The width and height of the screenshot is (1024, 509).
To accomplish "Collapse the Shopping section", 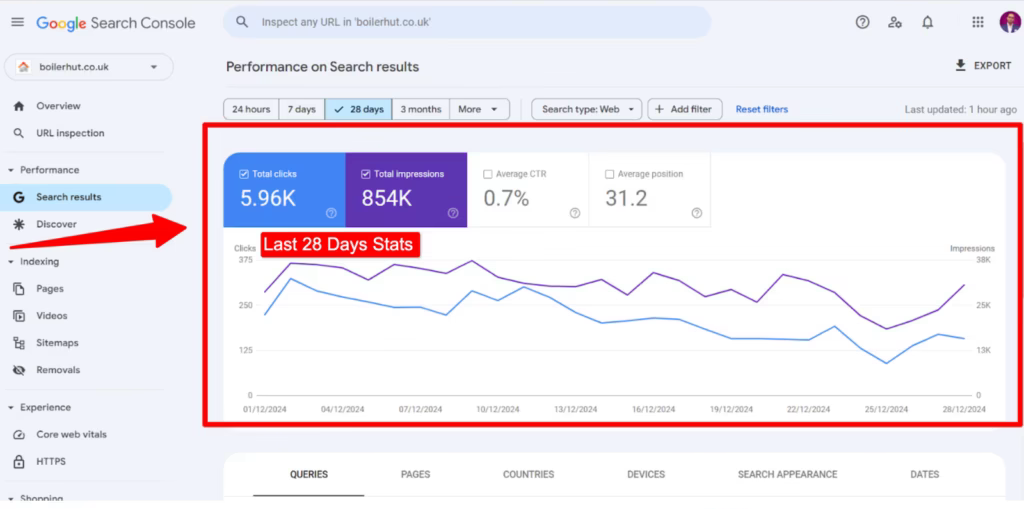I will pos(11,499).
